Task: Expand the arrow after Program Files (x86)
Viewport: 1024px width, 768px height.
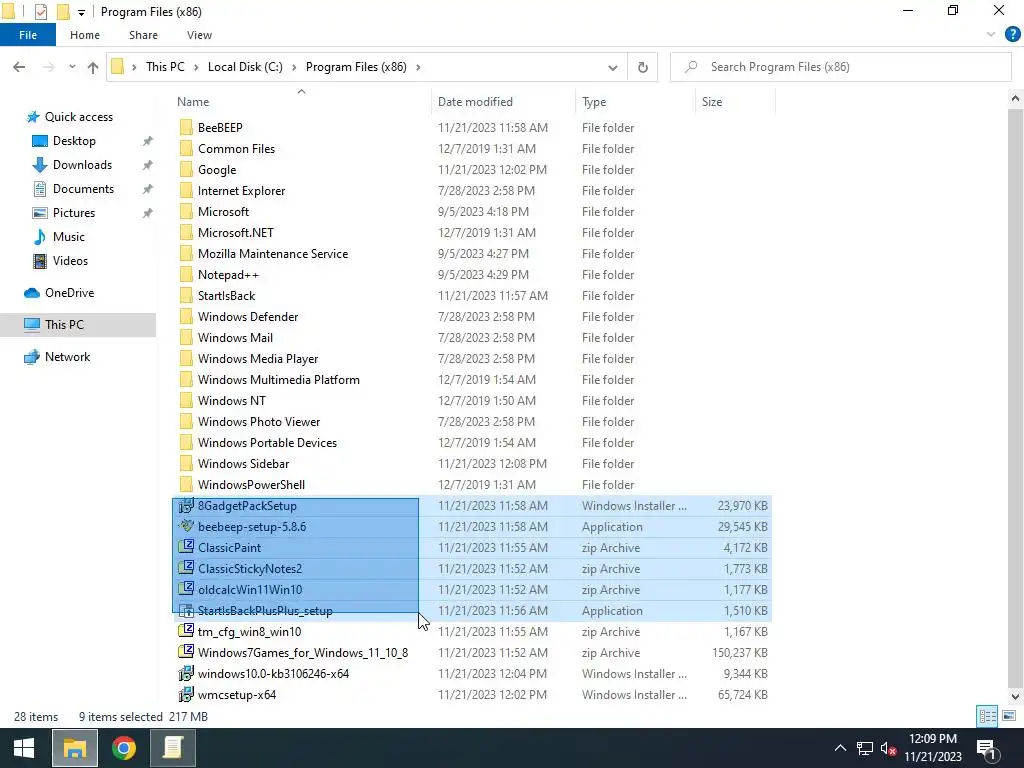Action: point(418,67)
